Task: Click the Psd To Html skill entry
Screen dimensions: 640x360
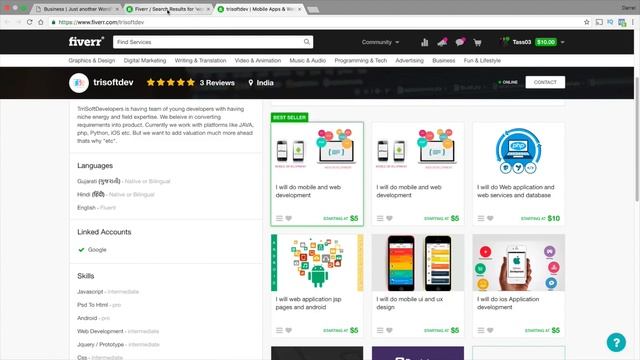Action: click(99, 305)
